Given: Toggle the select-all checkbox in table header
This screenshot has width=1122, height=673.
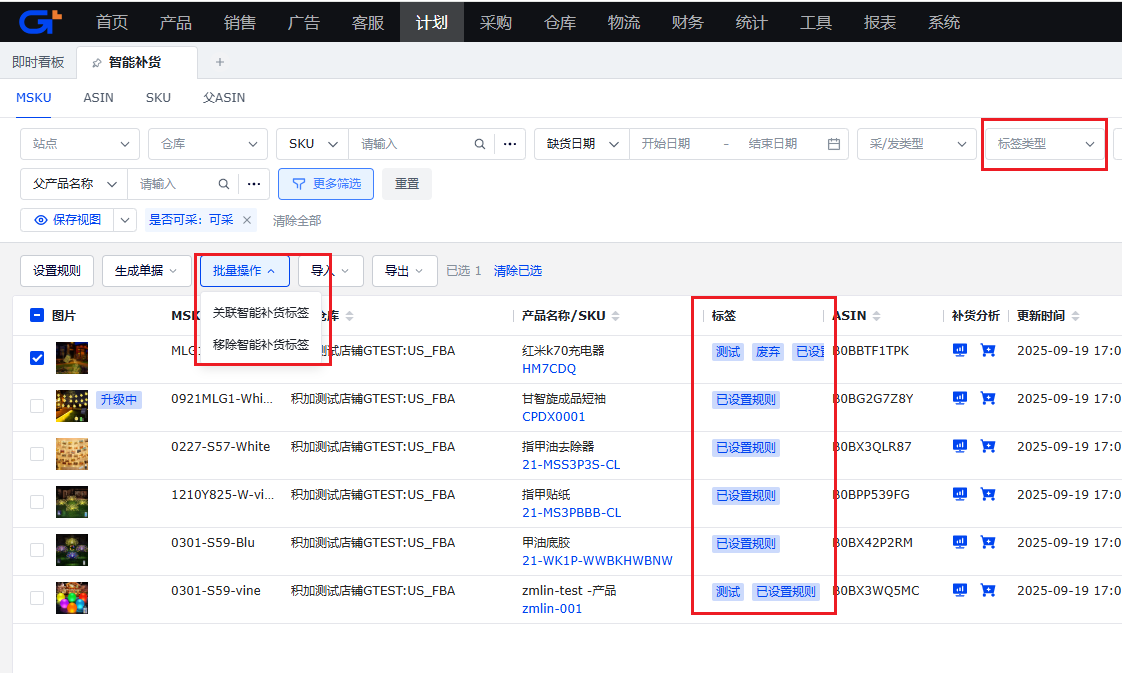Looking at the screenshot, I should click(37, 315).
